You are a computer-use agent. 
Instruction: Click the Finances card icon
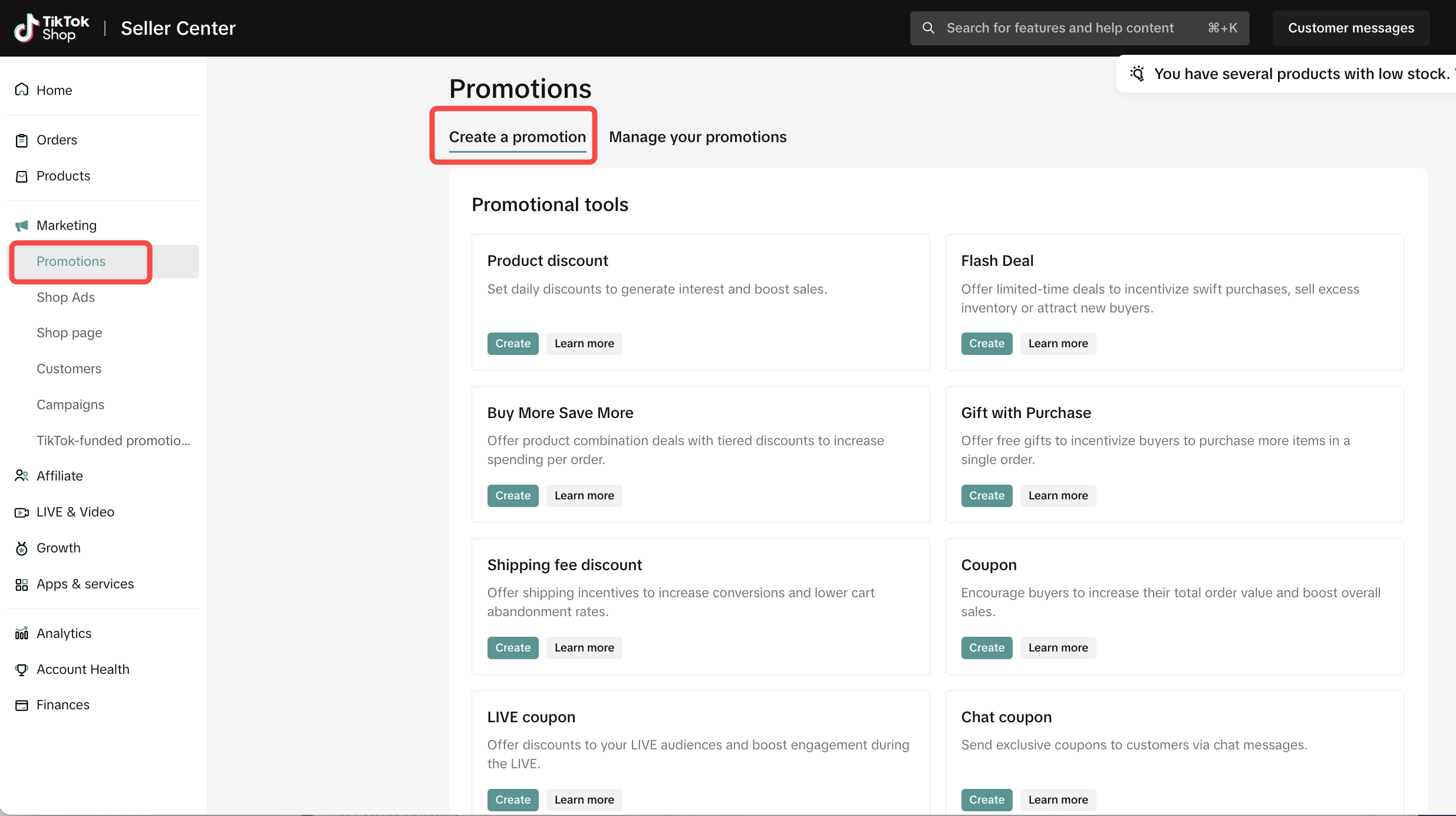[x=22, y=705]
